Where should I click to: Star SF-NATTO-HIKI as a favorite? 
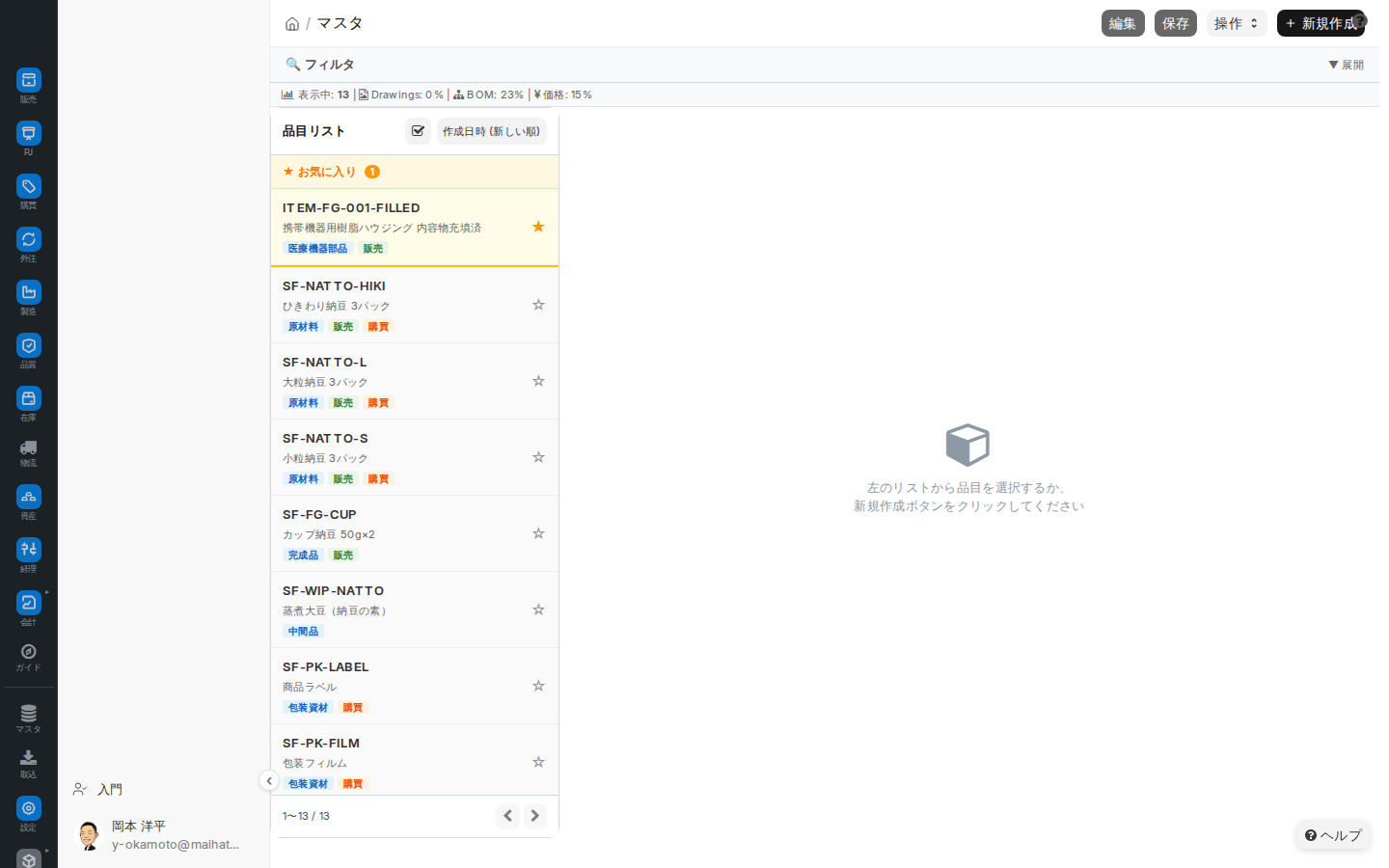click(538, 305)
